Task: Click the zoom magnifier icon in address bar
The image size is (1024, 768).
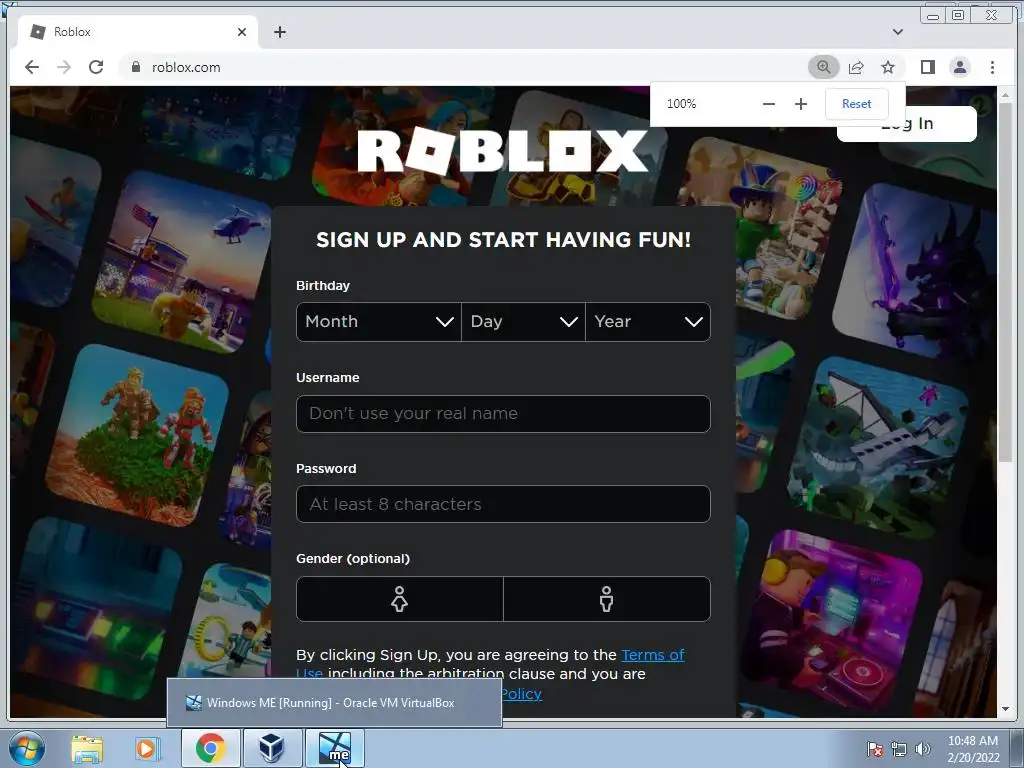Action: click(824, 67)
